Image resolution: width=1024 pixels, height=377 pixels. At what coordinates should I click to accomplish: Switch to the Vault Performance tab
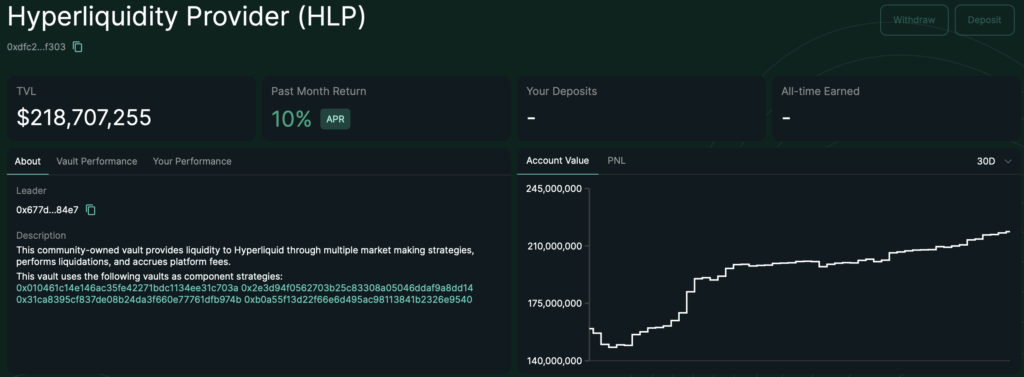97,161
